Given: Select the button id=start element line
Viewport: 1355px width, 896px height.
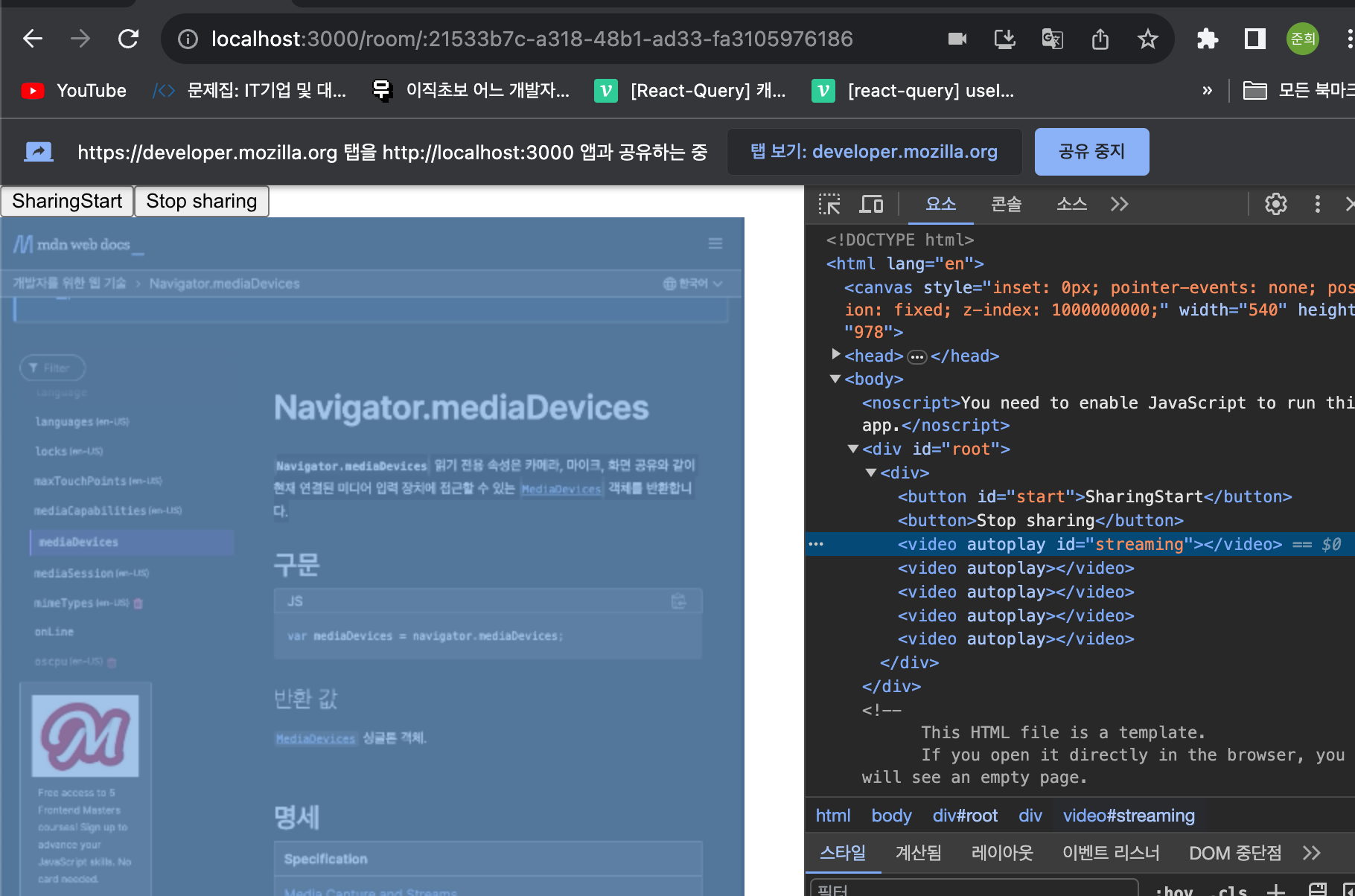Looking at the screenshot, I should tap(1094, 496).
